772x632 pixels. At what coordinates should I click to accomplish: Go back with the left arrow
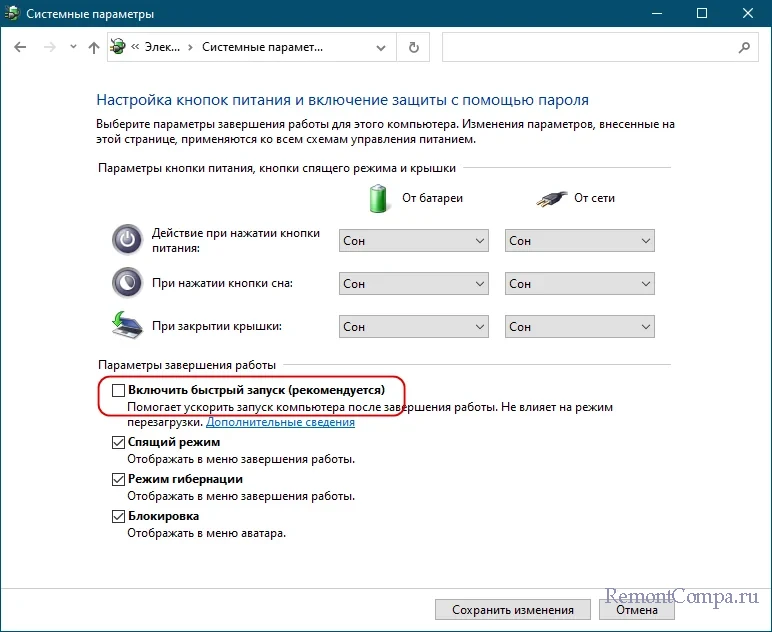(20, 47)
